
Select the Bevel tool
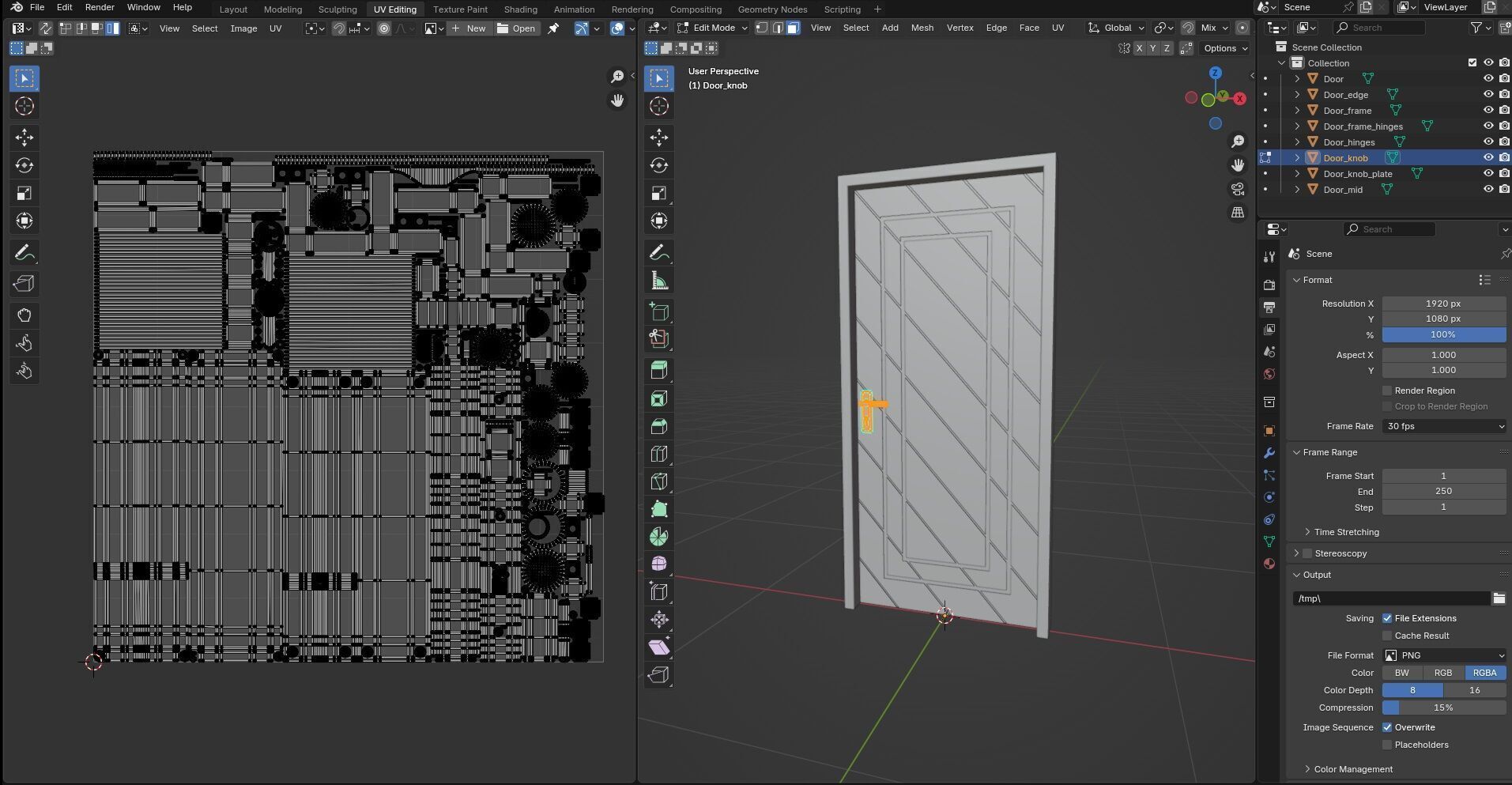click(659, 426)
